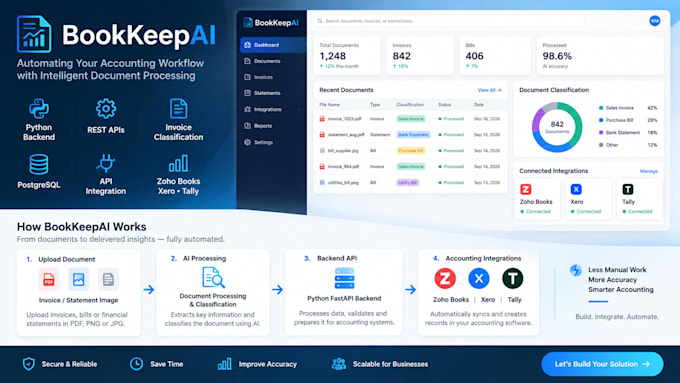Click the Let's Build Your Solution button
680x383 pixels.
click(x=602, y=364)
